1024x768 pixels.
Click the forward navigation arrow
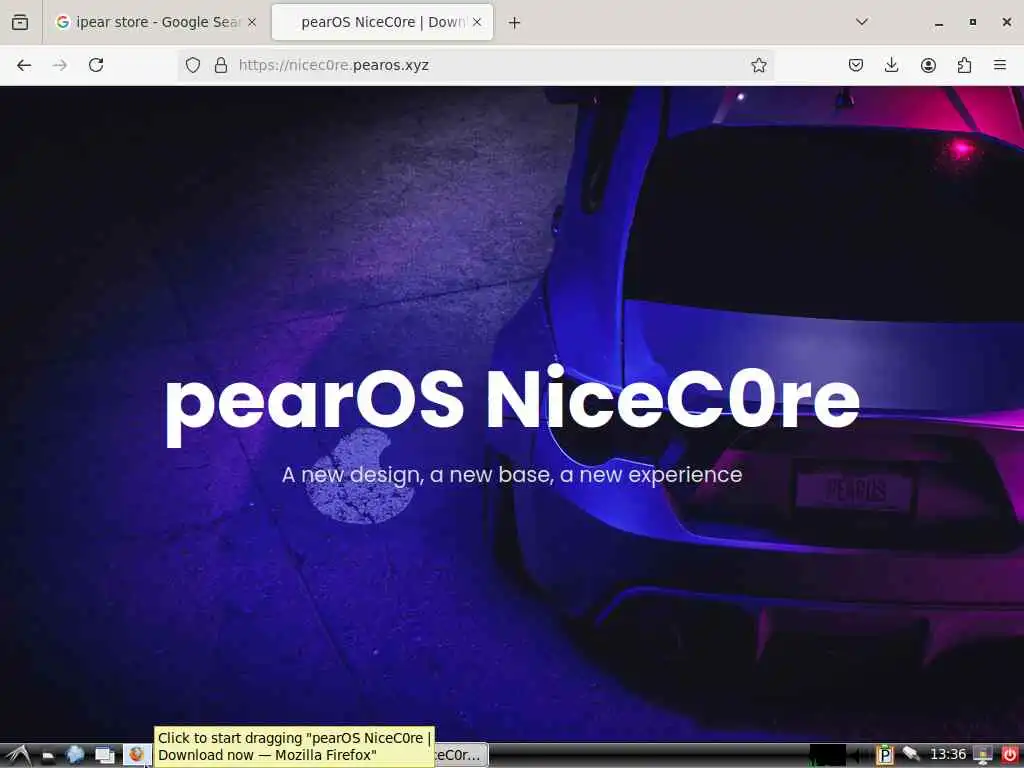(60, 65)
